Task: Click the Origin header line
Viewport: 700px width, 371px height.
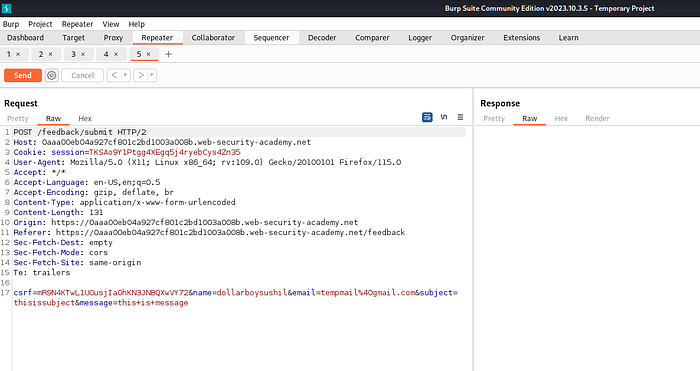Action: coord(186,222)
